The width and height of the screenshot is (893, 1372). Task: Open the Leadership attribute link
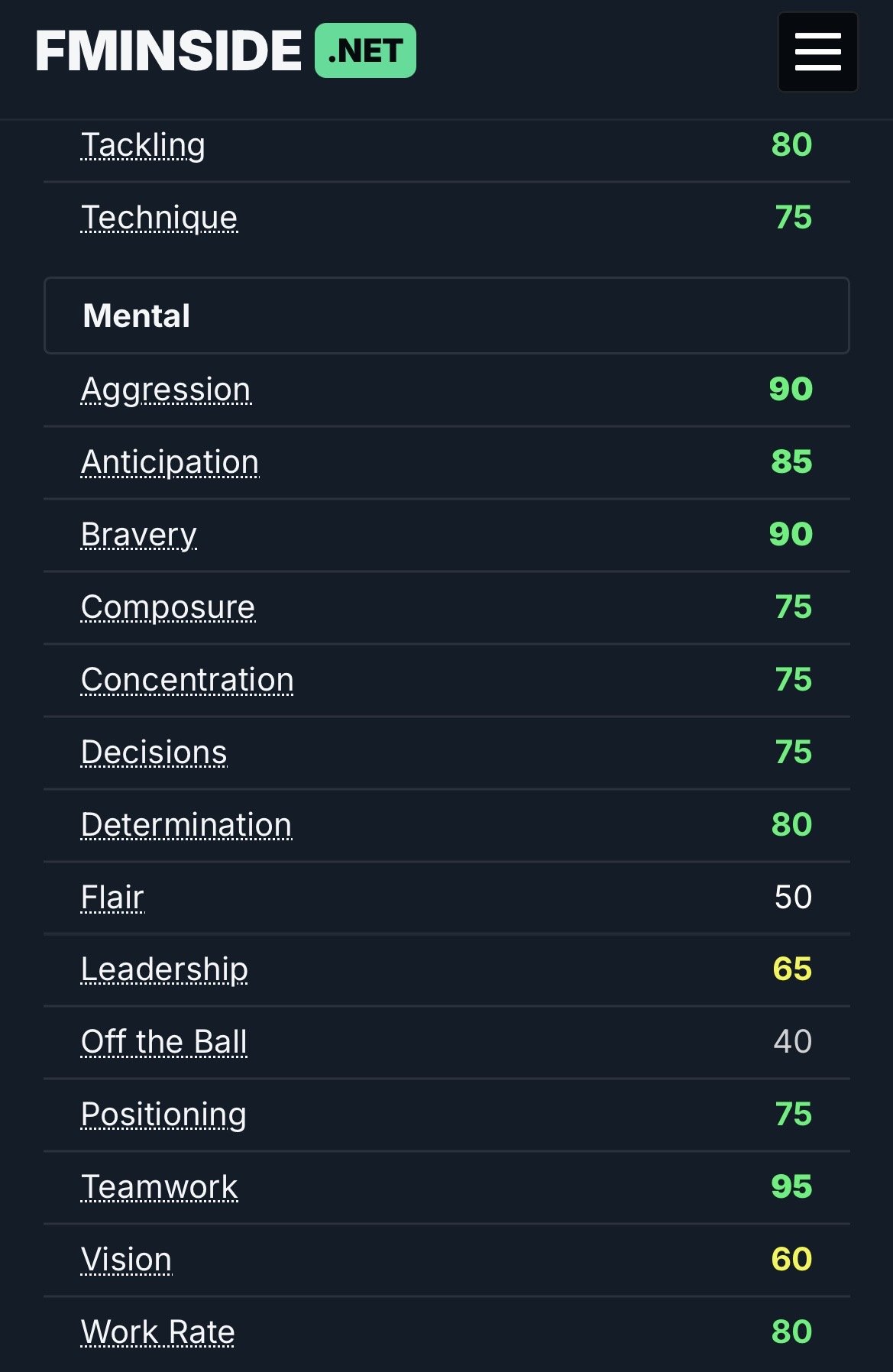(x=164, y=969)
